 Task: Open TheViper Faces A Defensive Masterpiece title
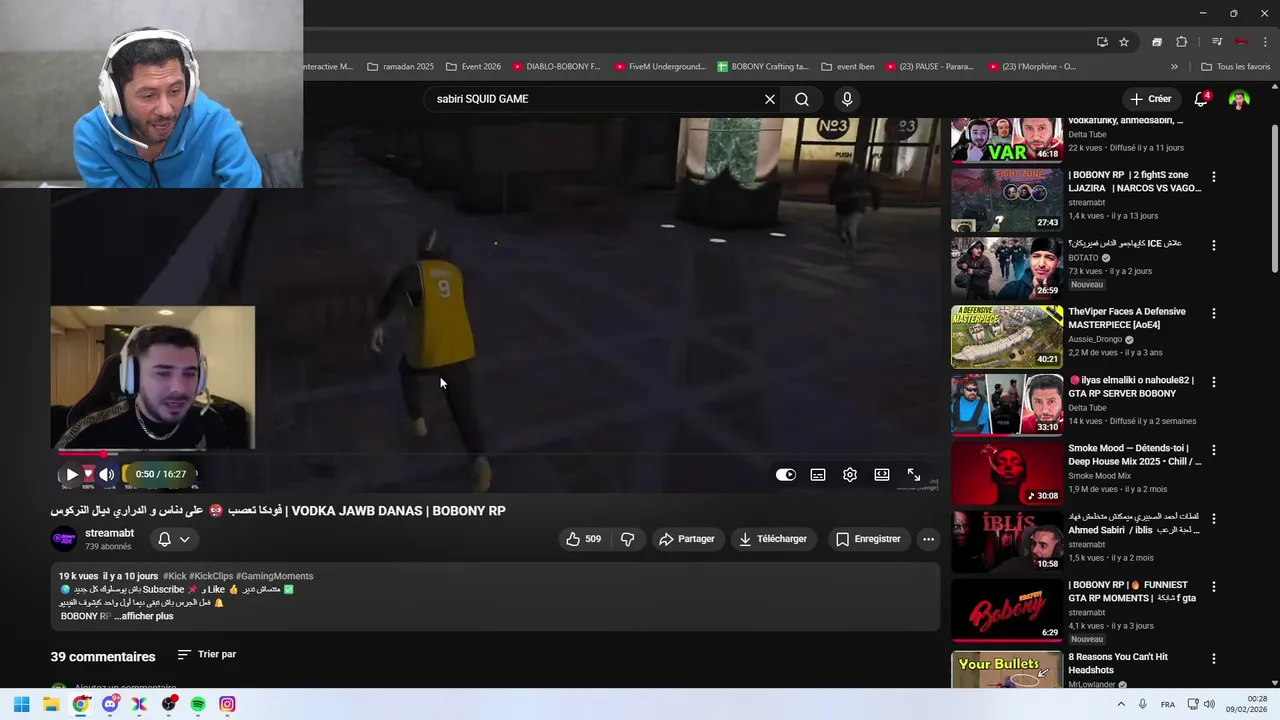(x=1127, y=318)
